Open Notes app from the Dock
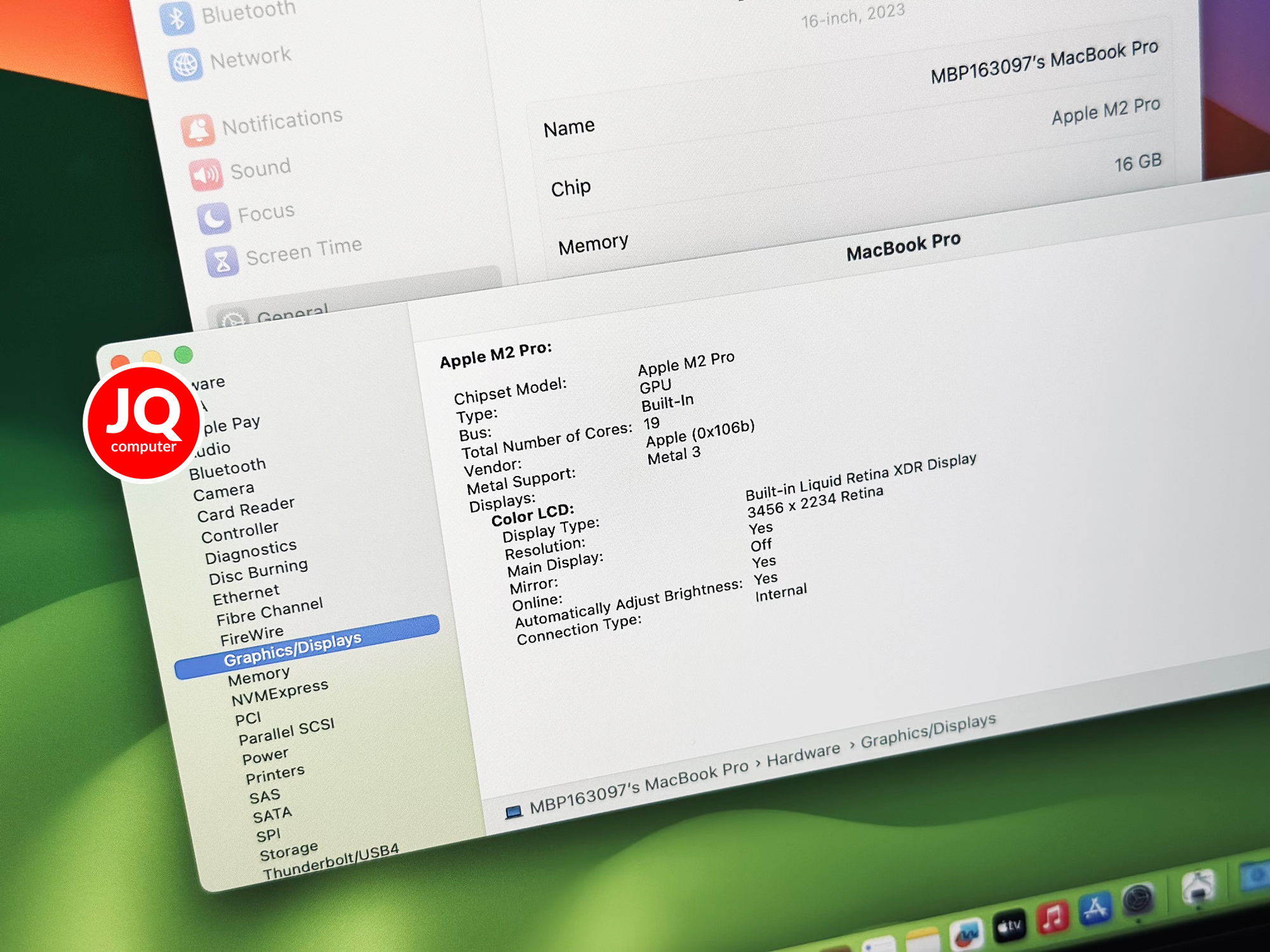 [923, 941]
